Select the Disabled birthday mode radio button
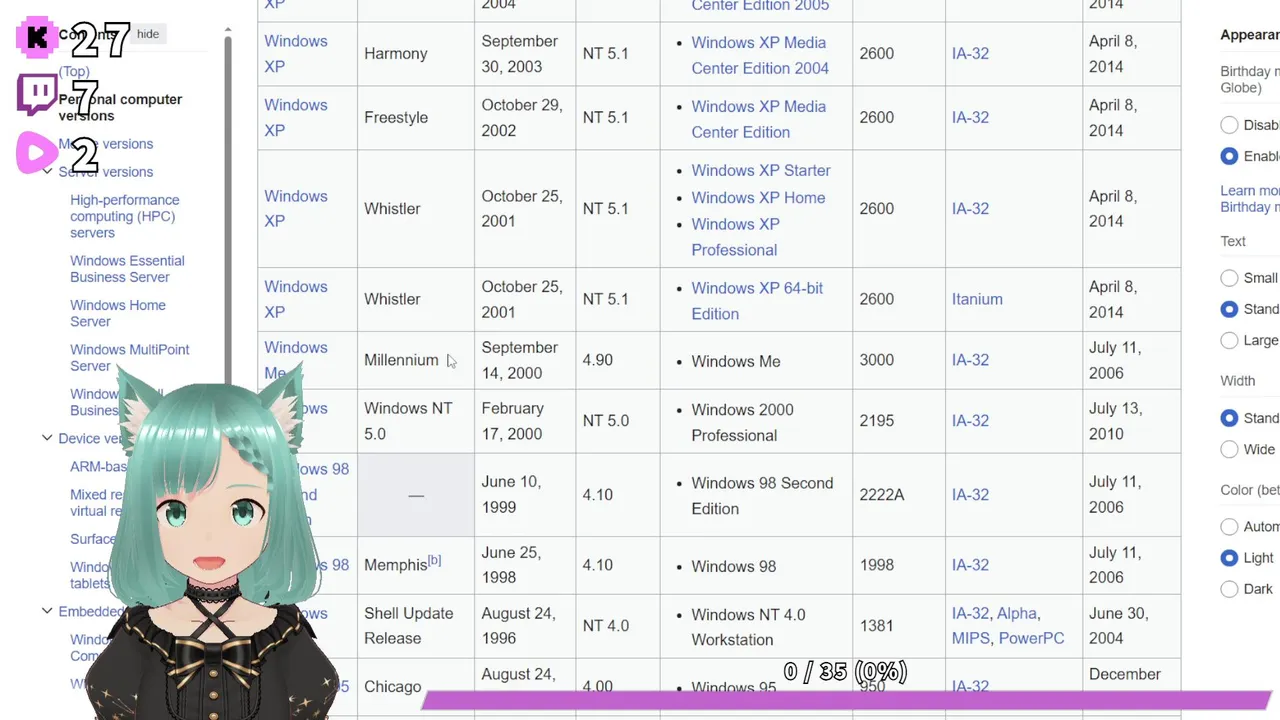The height and width of the screenshot is (720, 1280). [1229, 125]
